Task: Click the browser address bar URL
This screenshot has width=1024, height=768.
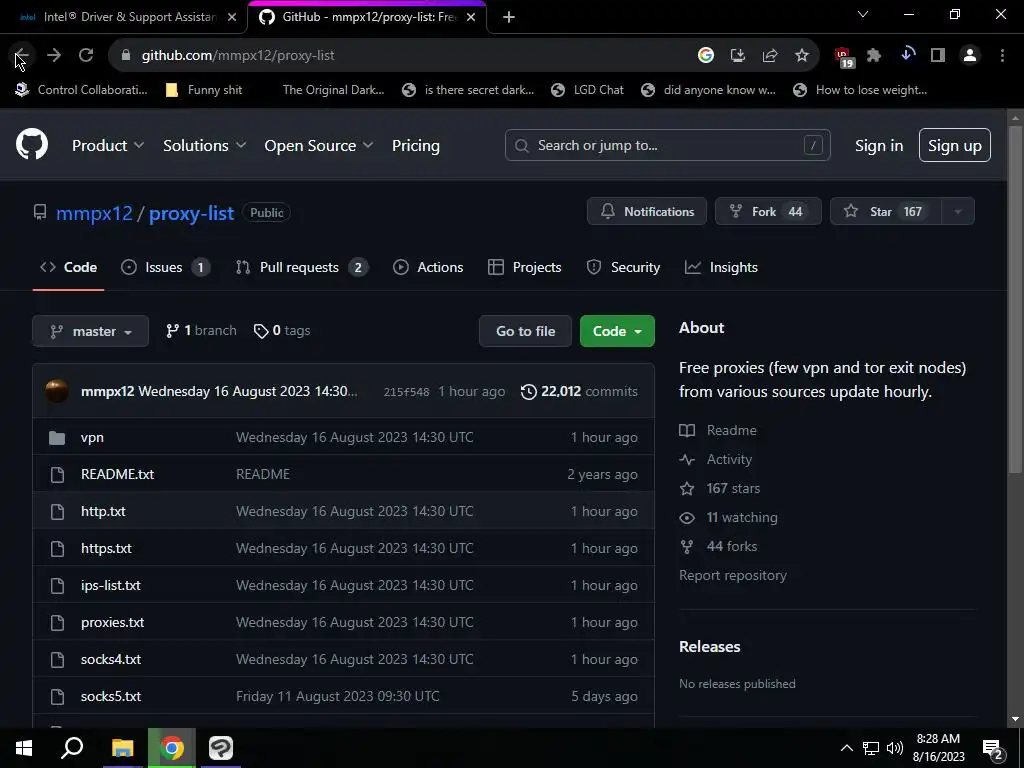Action: tap(238, 56)
